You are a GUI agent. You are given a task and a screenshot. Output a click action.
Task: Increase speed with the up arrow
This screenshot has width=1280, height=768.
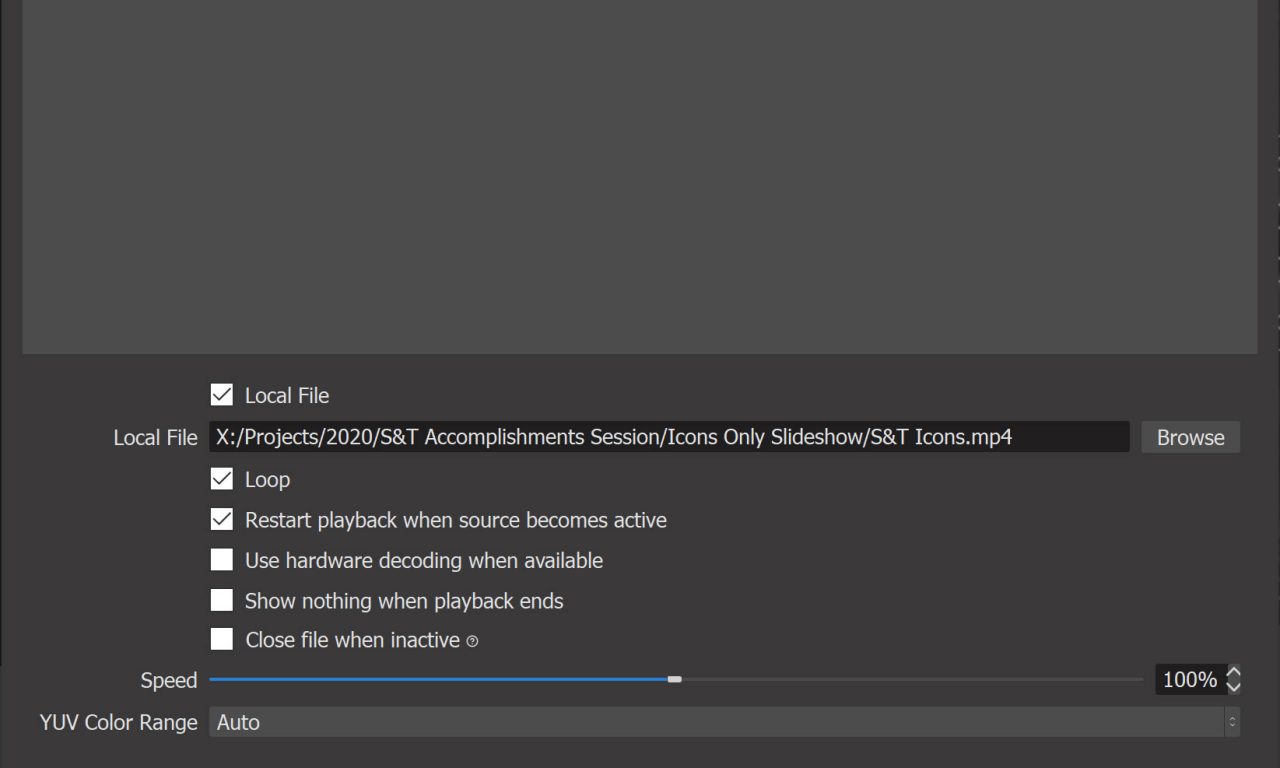[x=1233, y=673]
